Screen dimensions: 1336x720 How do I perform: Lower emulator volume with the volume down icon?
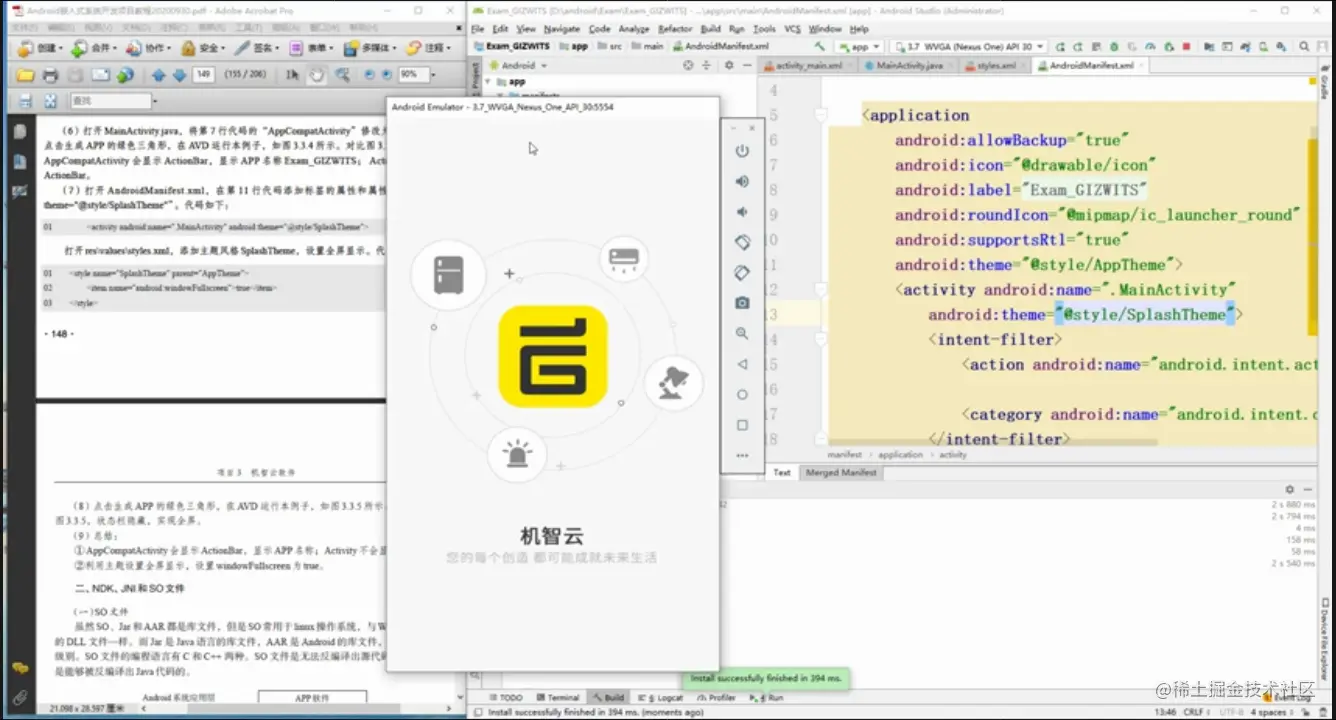pyautogui.click(x=742, y=212)
